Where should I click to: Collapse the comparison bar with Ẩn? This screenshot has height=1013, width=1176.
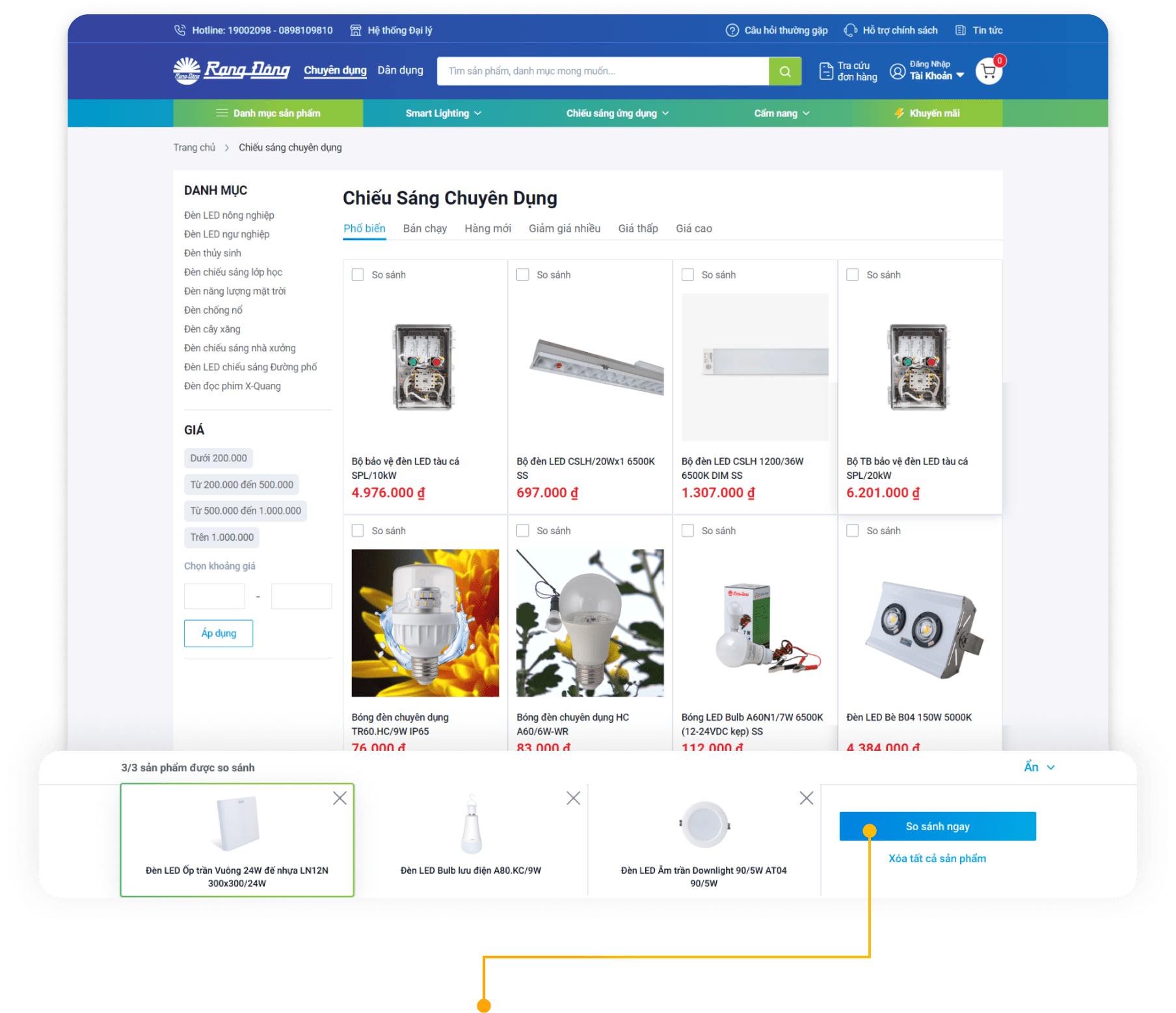1039,767
